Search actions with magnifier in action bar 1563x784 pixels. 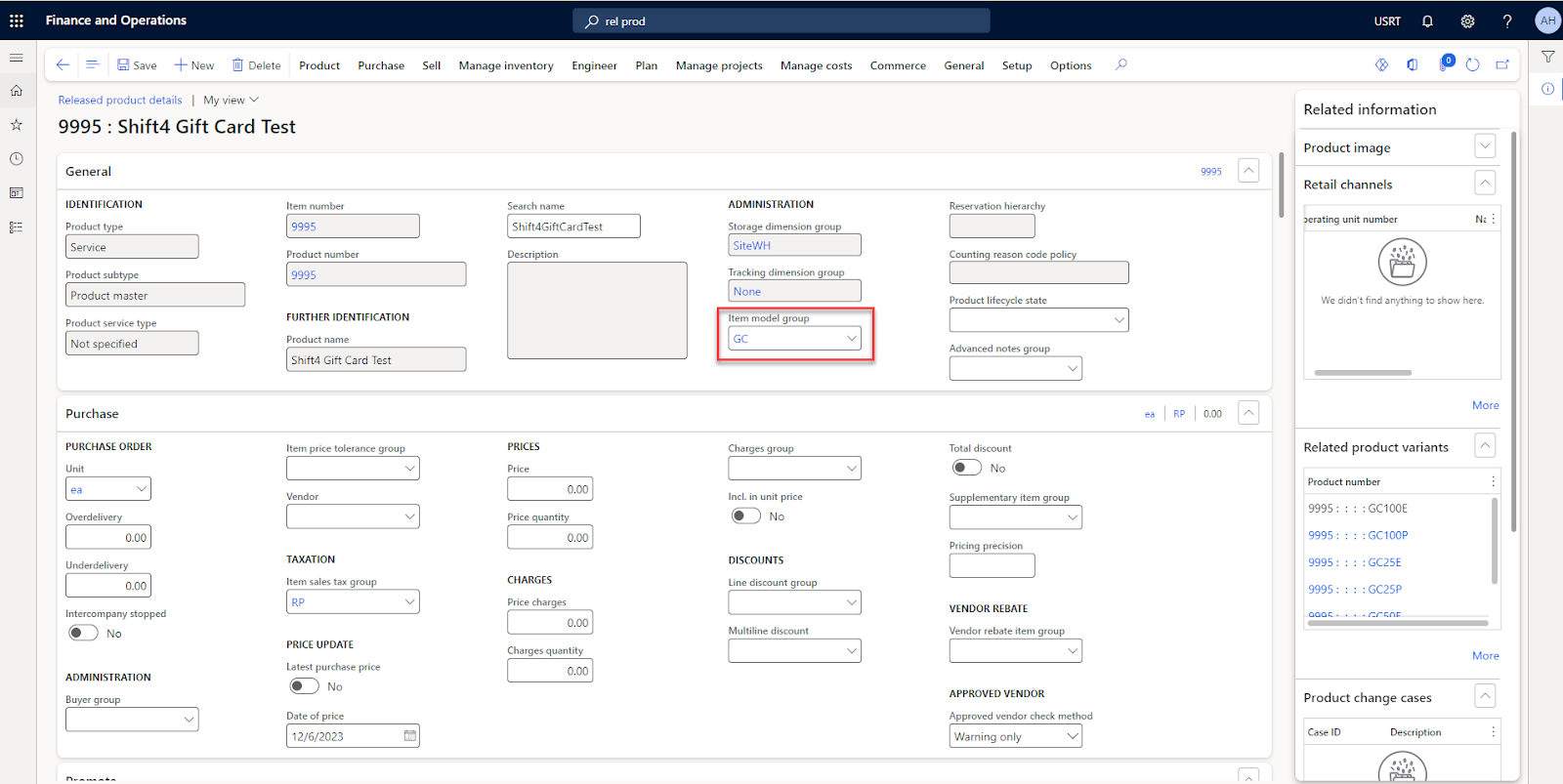click(1121, 64)
